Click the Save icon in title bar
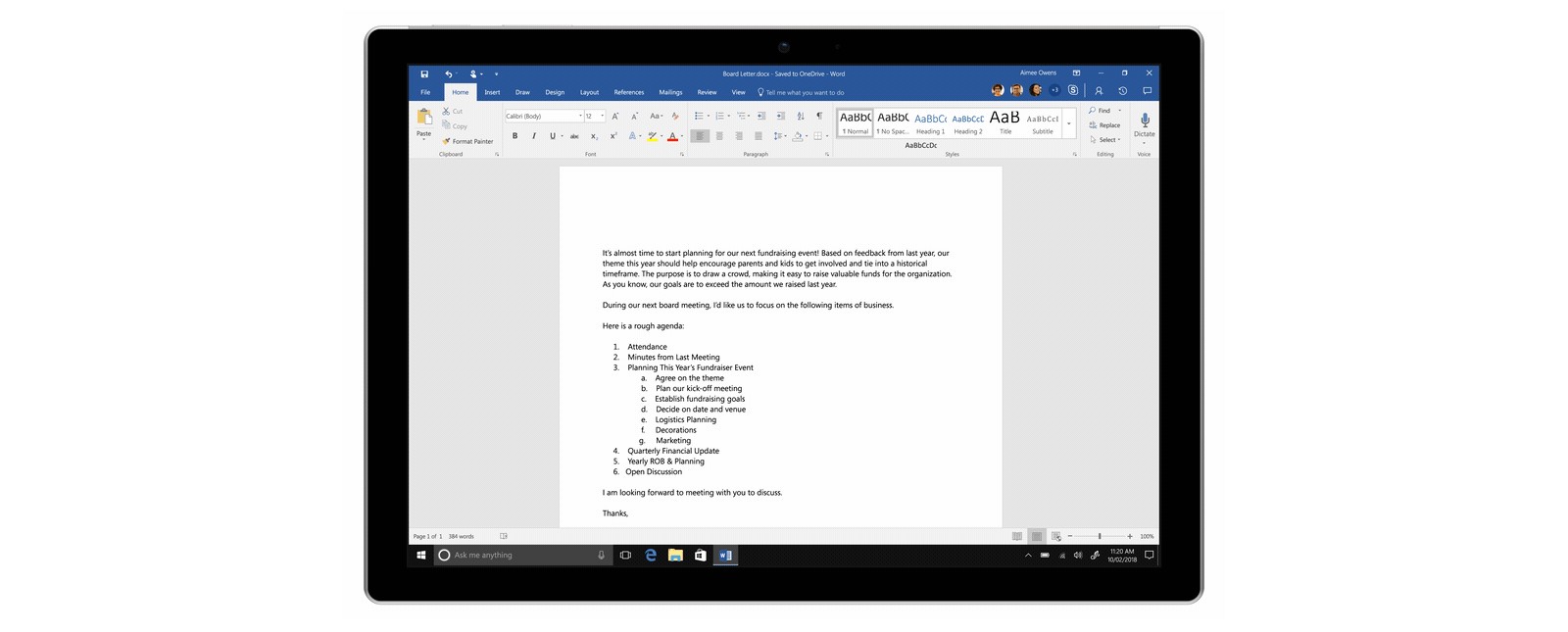 pyautogui.click(x=424, y=73)
